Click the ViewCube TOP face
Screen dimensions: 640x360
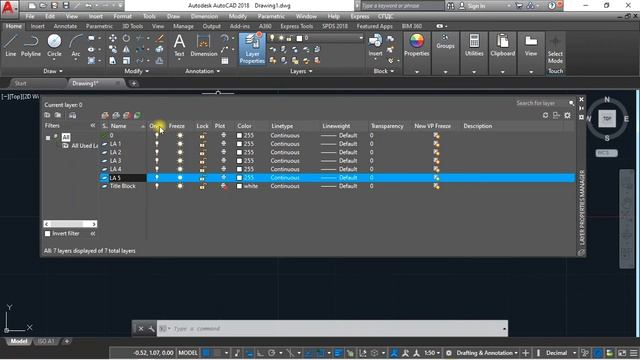point(607,119)
